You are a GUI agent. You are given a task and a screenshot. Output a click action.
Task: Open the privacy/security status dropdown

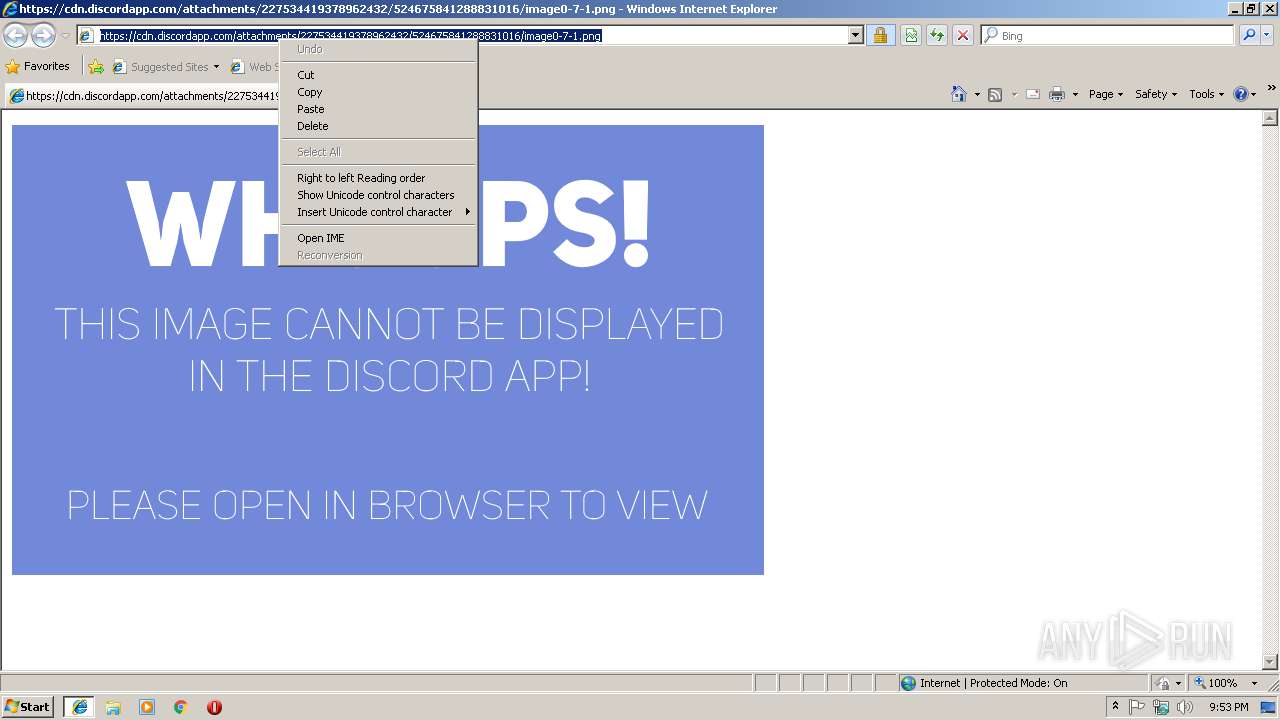tap(1167, 683)
